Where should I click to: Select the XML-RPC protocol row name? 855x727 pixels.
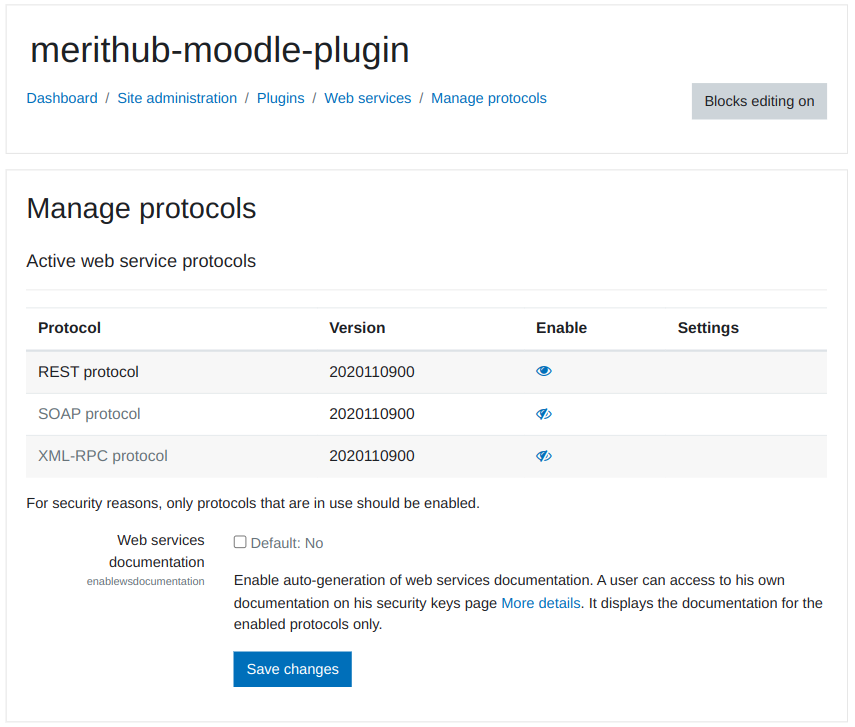[103, 456]
